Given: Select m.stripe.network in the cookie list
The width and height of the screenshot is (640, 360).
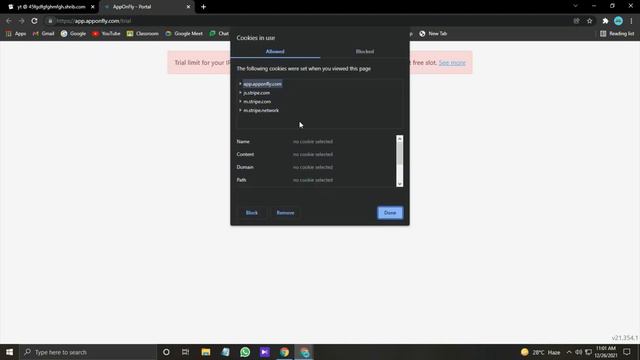Looking at the screenshot, I should (261, 110).
